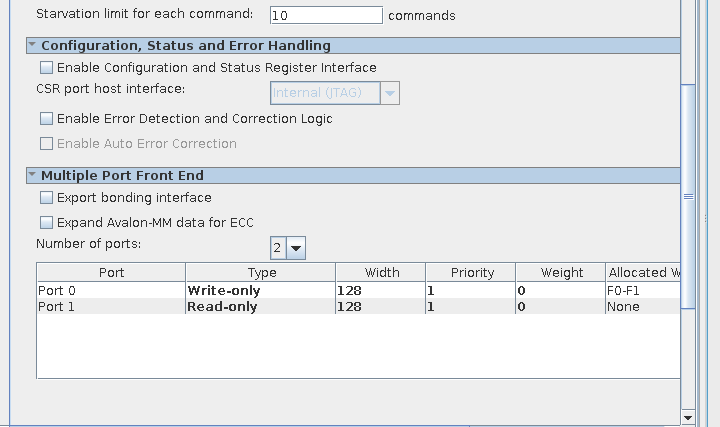Screen dimensions: 720x427
Task: Collapse Configuration, Status and Error Handling section
Action: coord(32,45)
